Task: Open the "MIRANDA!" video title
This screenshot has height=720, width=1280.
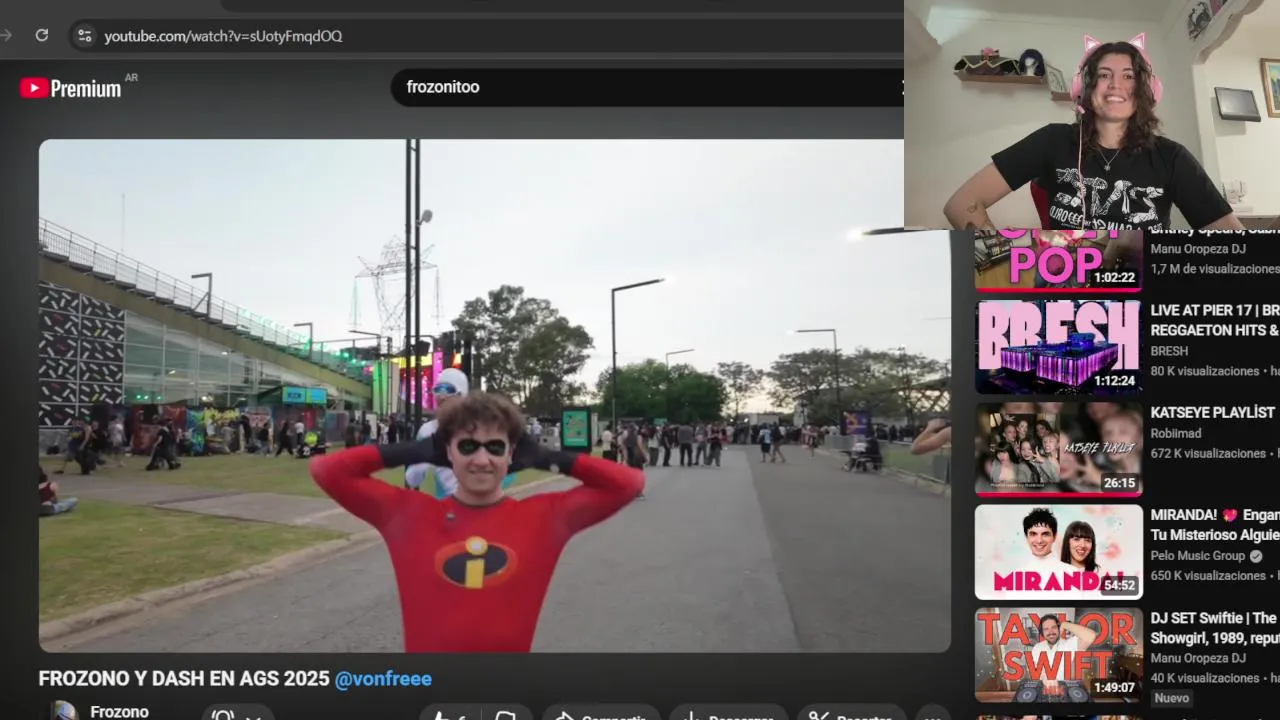Action: point(1214,524)
